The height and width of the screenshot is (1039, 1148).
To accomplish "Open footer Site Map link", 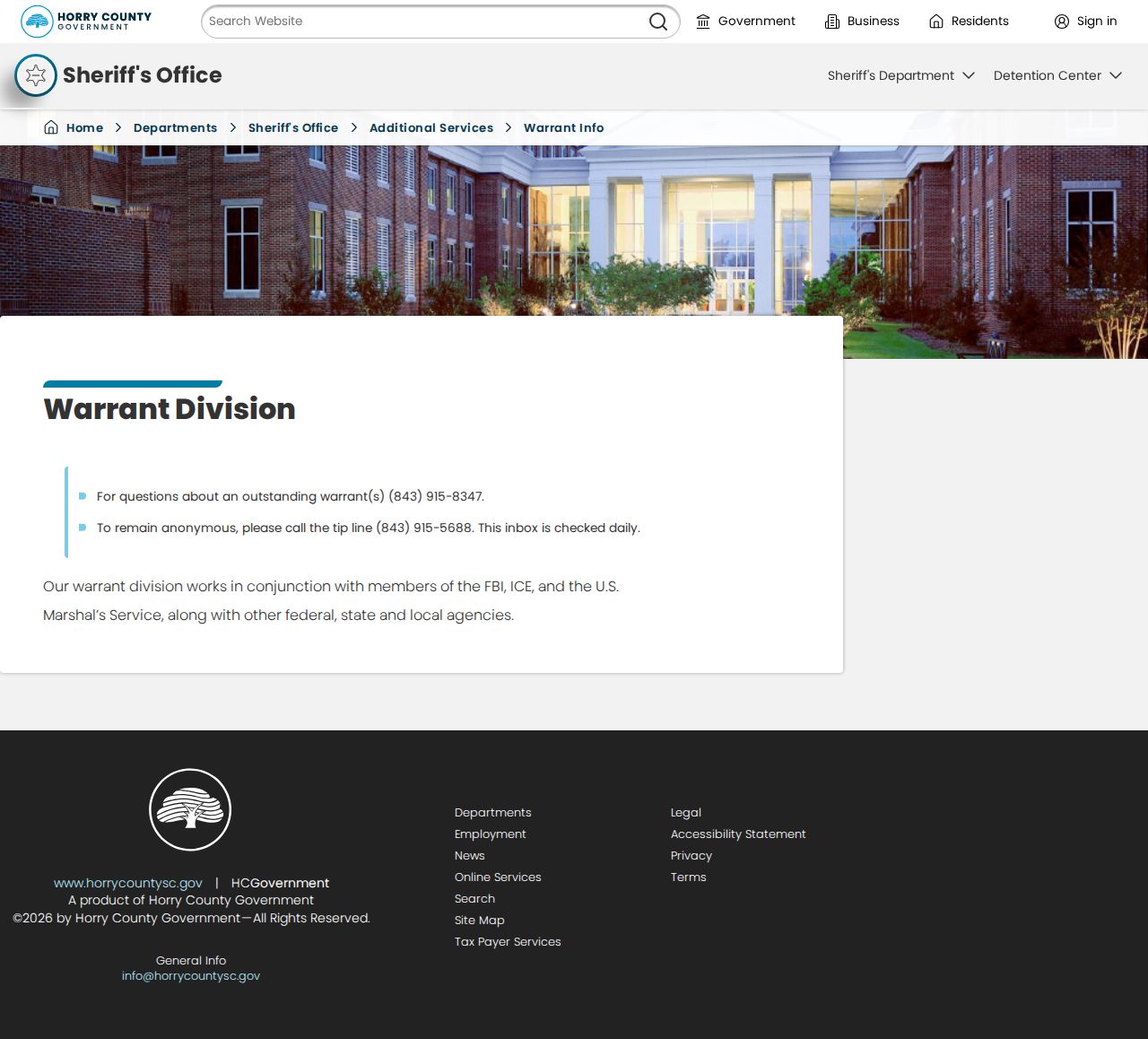I will tap(480, 921).
